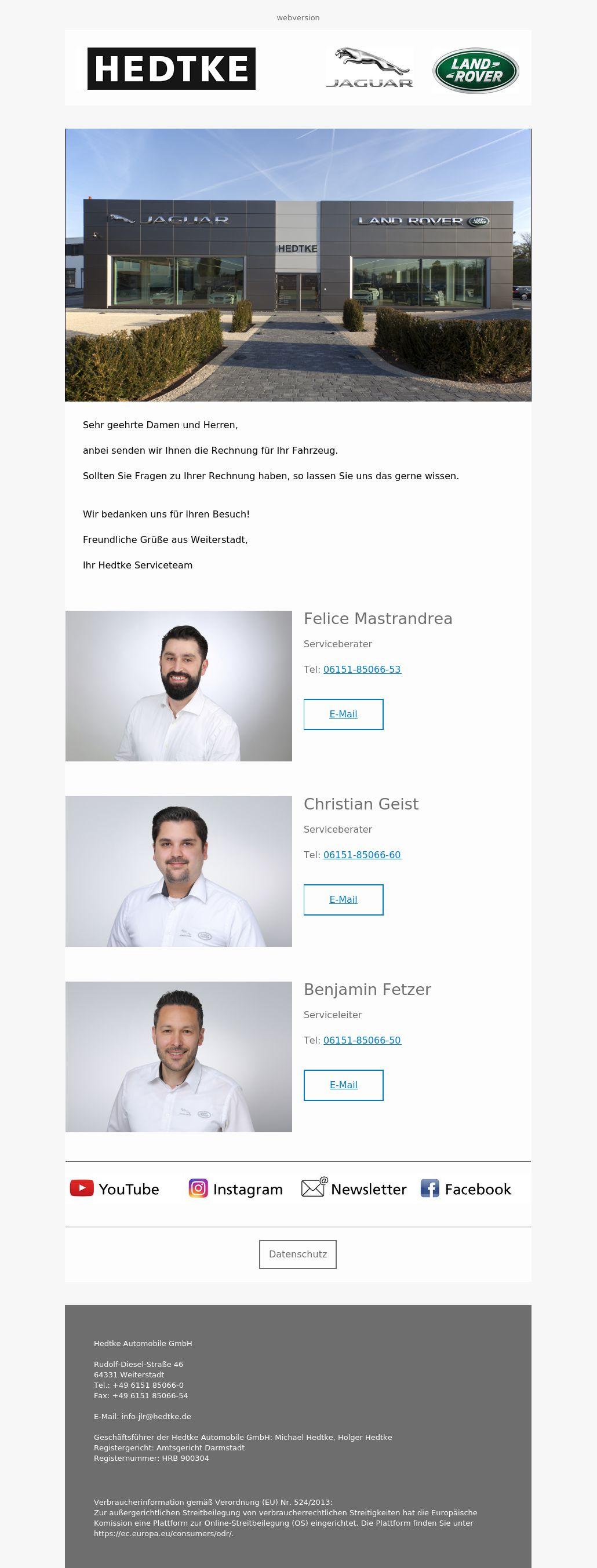This screenshot has height=1568, width=597.
Task: Open the Facebook icon link
Action: point(466,1188)
